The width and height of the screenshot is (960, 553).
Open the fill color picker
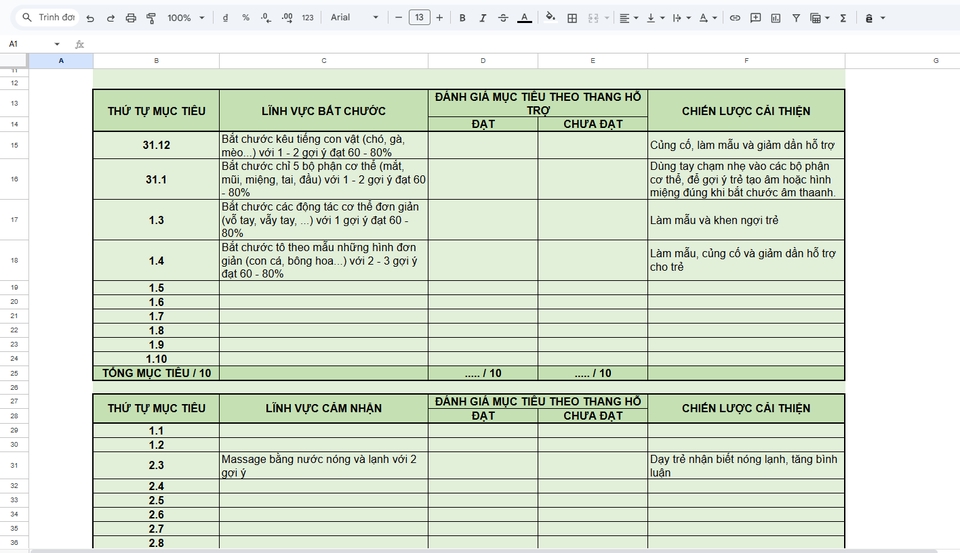pos(550,18)
